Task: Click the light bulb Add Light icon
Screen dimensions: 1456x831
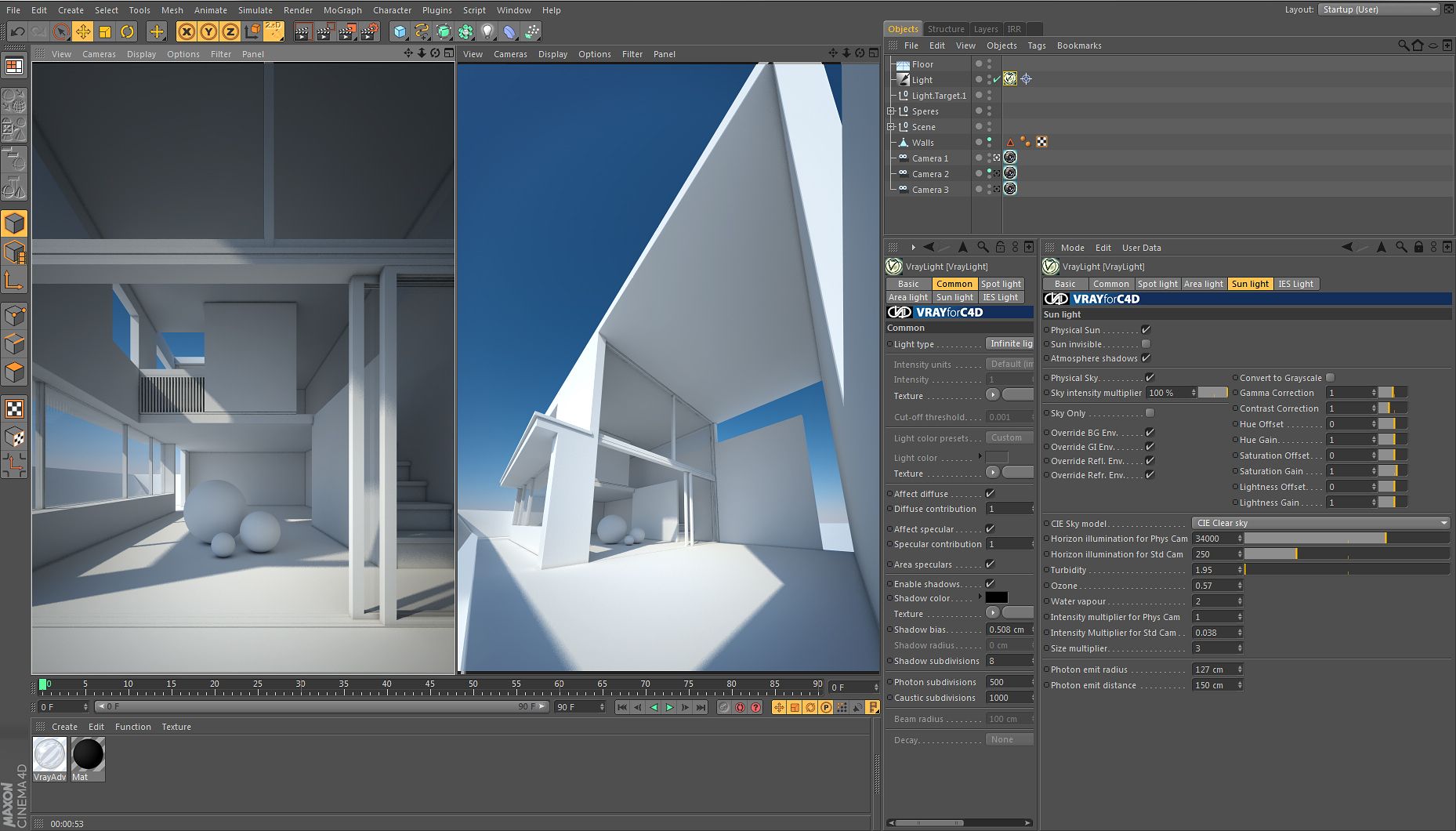Action: [487, 31]
